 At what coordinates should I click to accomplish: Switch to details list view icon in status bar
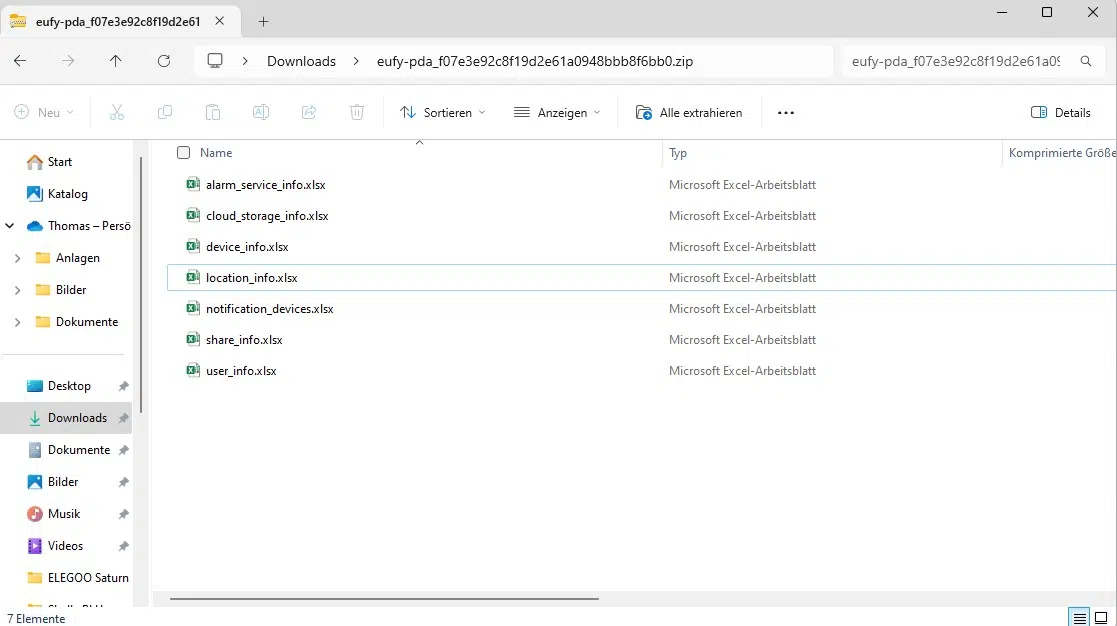point(1080,618)
